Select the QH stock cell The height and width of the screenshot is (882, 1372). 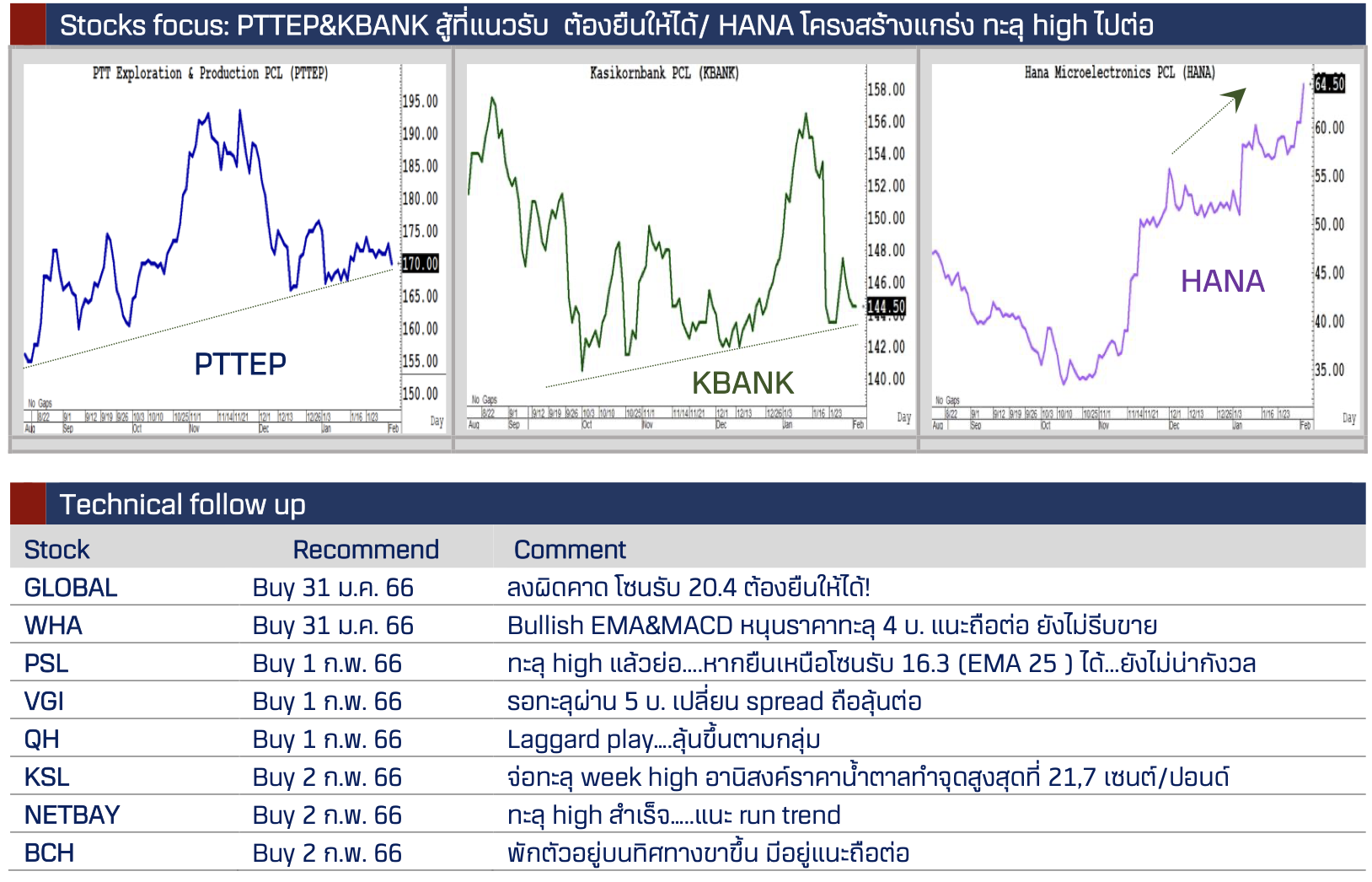tap(41, 739)
